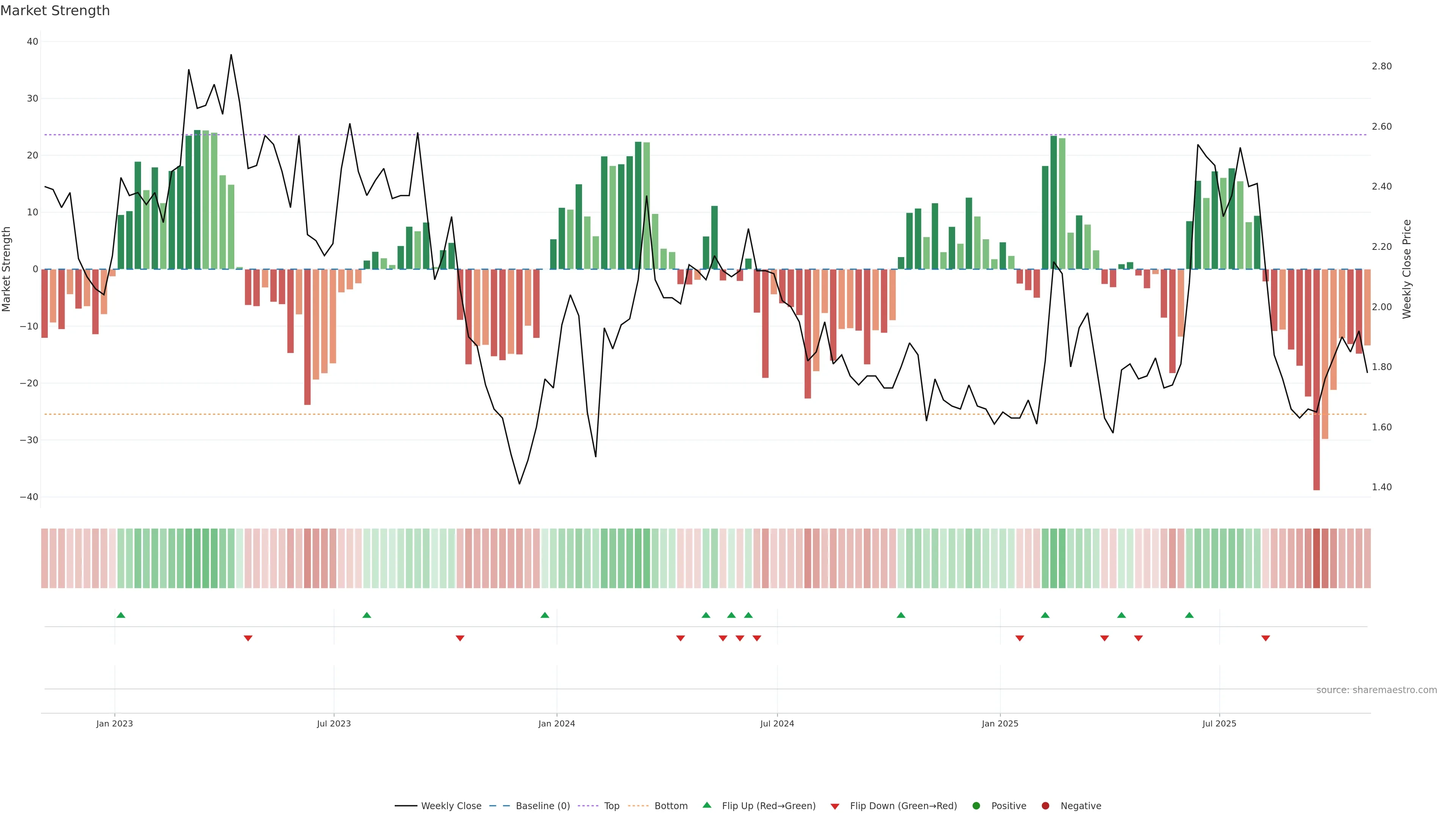Click the darkest red heatmap strip cell

(x=1316, y=558)
